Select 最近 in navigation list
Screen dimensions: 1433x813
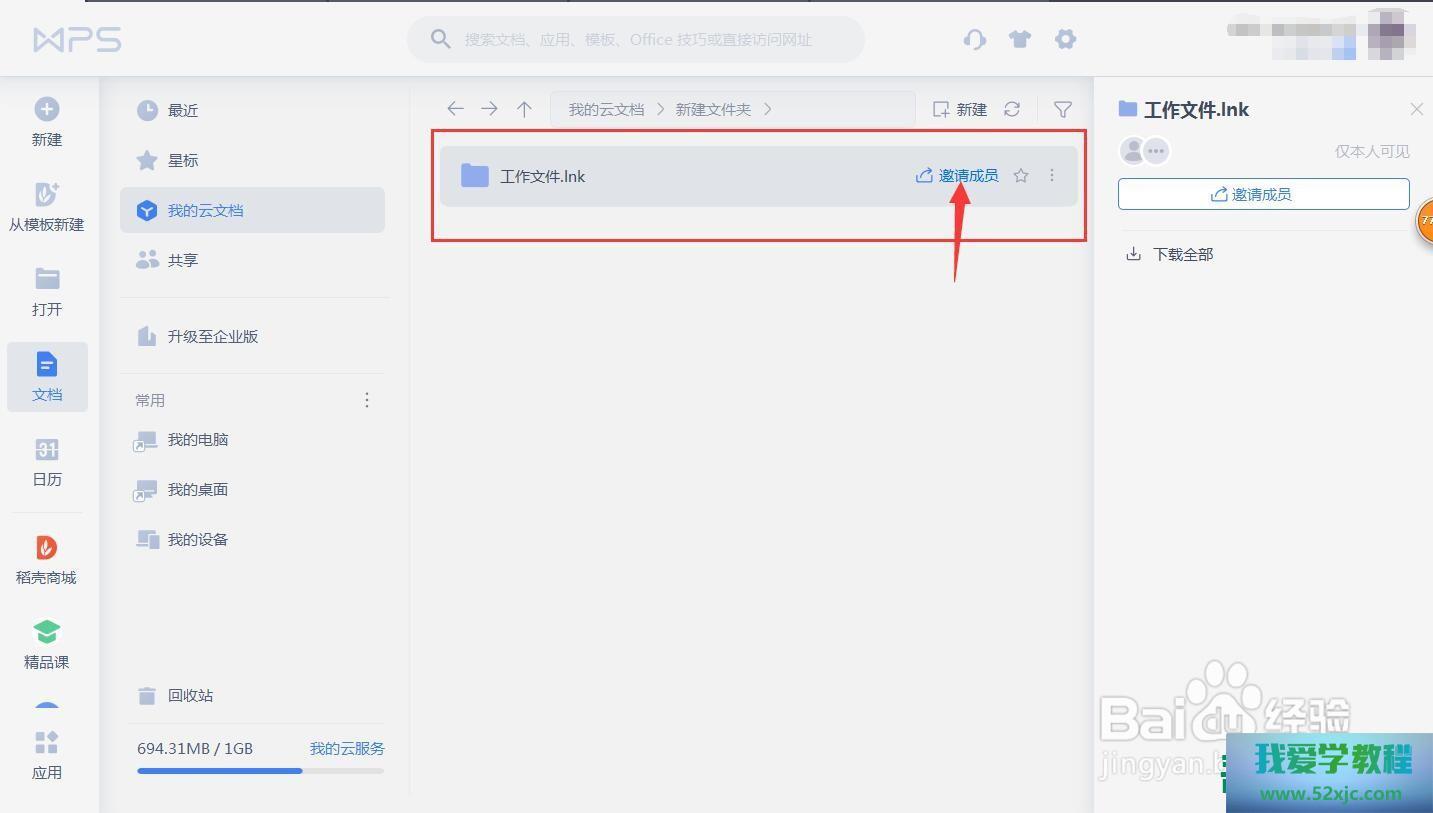coord(182,110)
